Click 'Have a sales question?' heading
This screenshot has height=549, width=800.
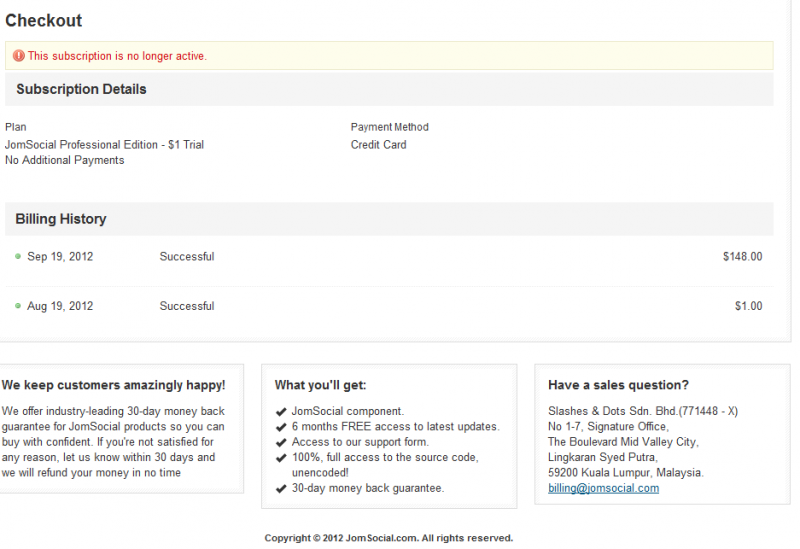coord(618,385)
